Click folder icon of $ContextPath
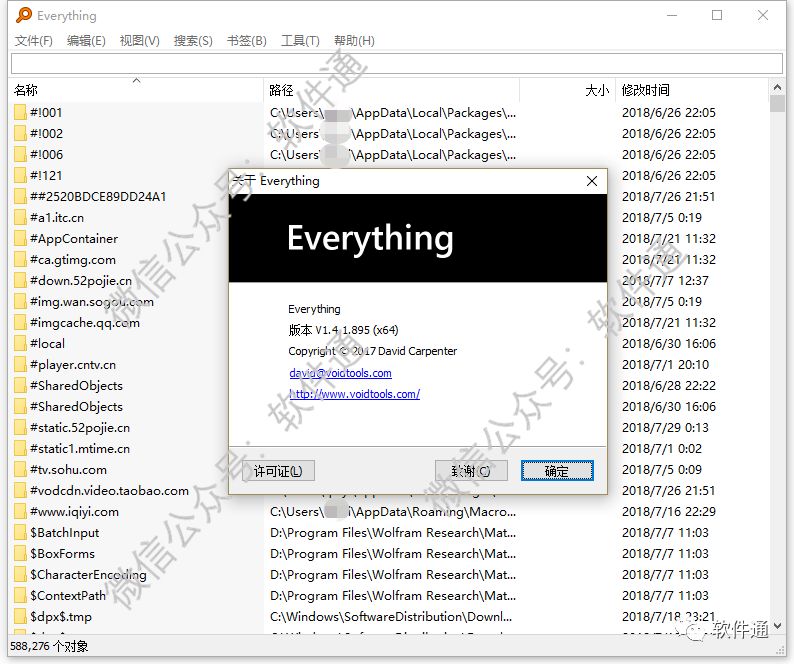 tap(20, 596)
